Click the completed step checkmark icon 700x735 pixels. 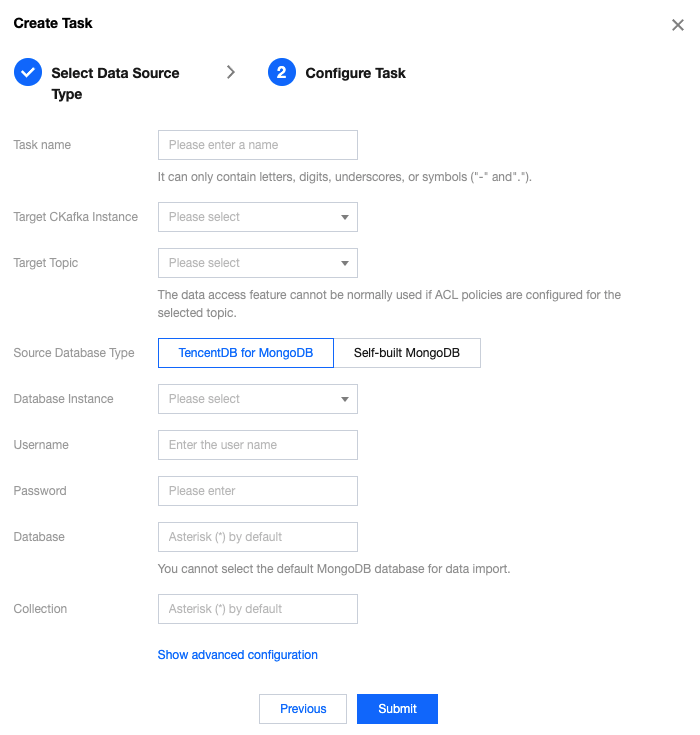click(x=28, y=72)
